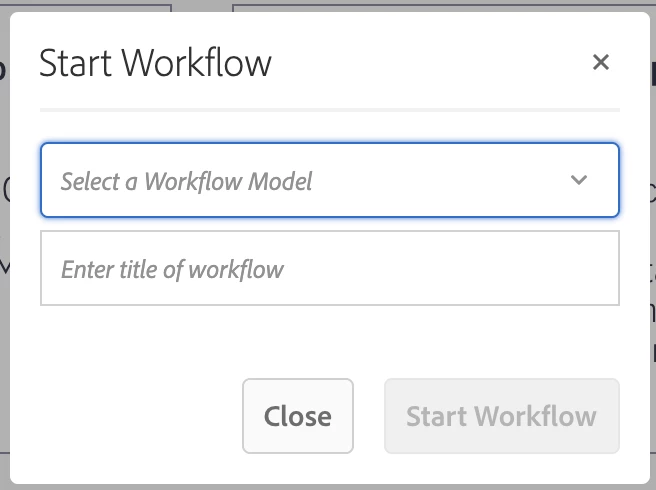Click the Start Workflow dialog heading
The height and width of the screenshot is (490, 656).
point(155,63)
